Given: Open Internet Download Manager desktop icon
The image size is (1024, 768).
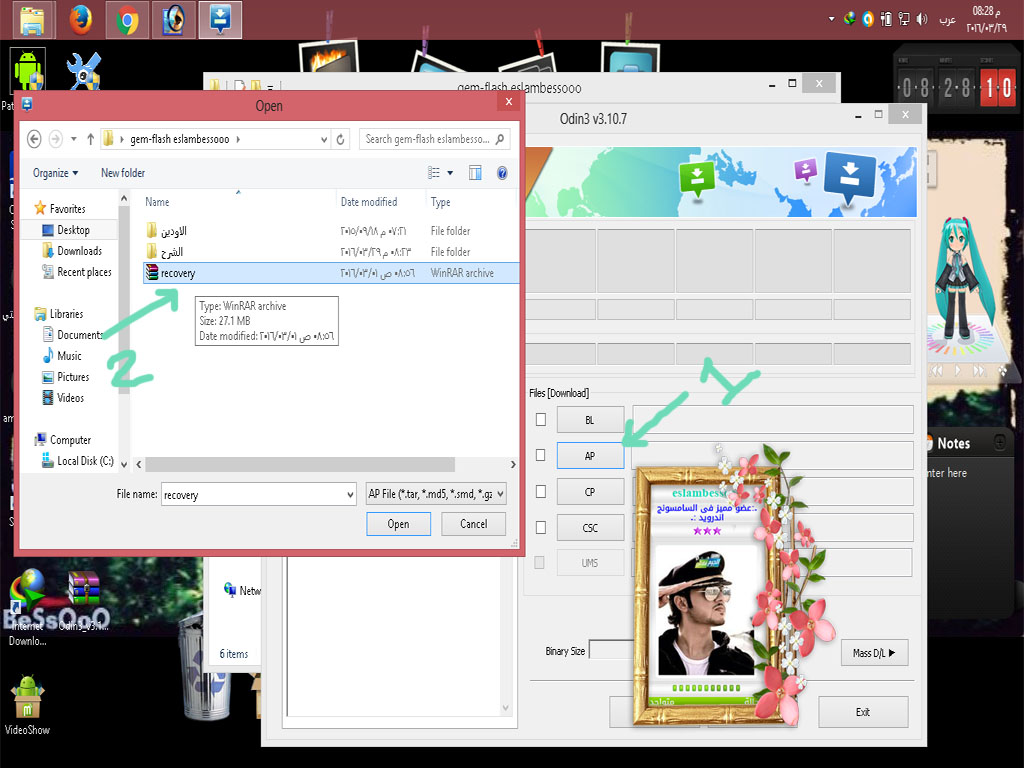Looking at the screenshot, I should (x=27, y=607).
